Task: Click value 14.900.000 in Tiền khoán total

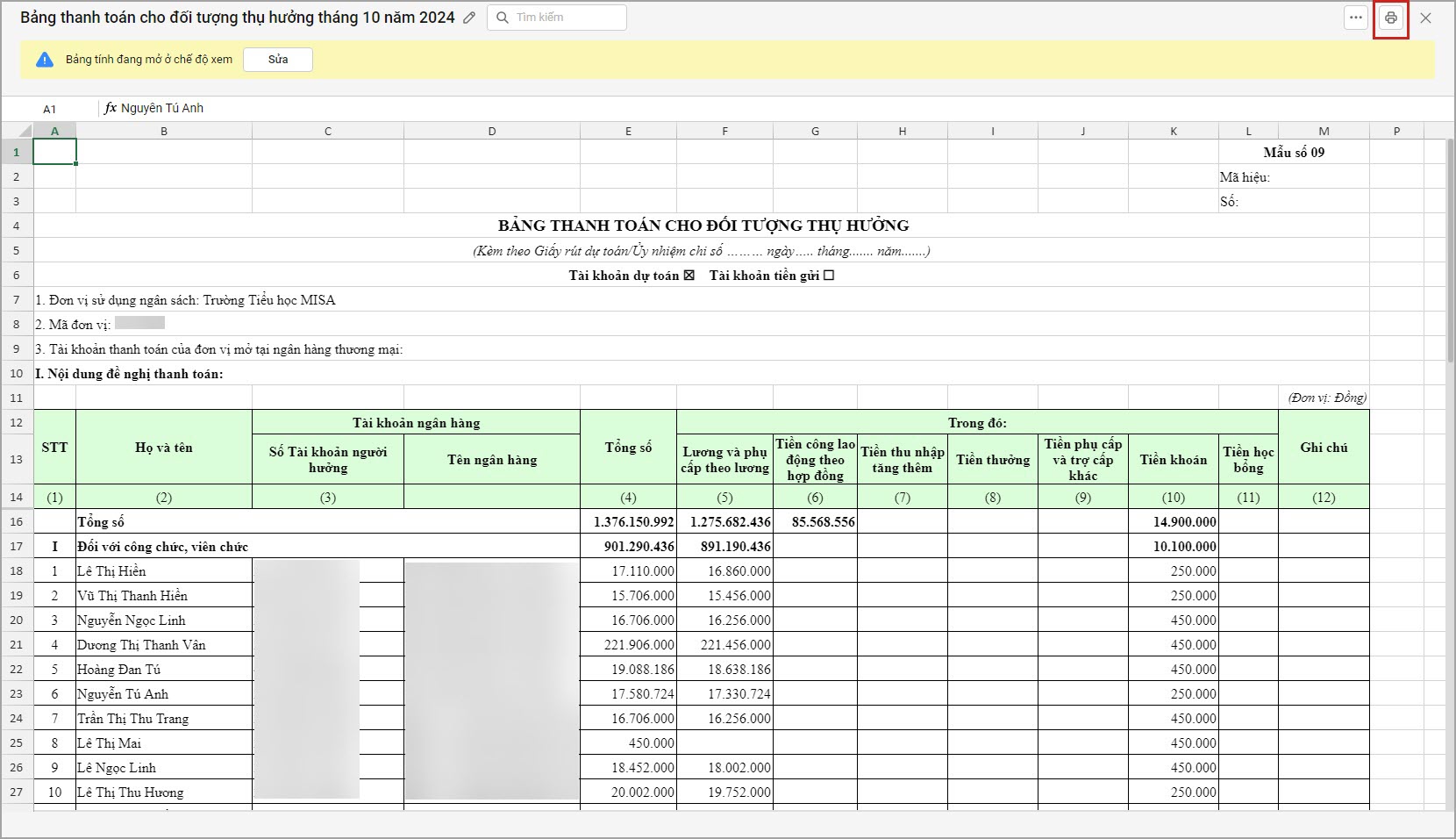Action: 1174,521
